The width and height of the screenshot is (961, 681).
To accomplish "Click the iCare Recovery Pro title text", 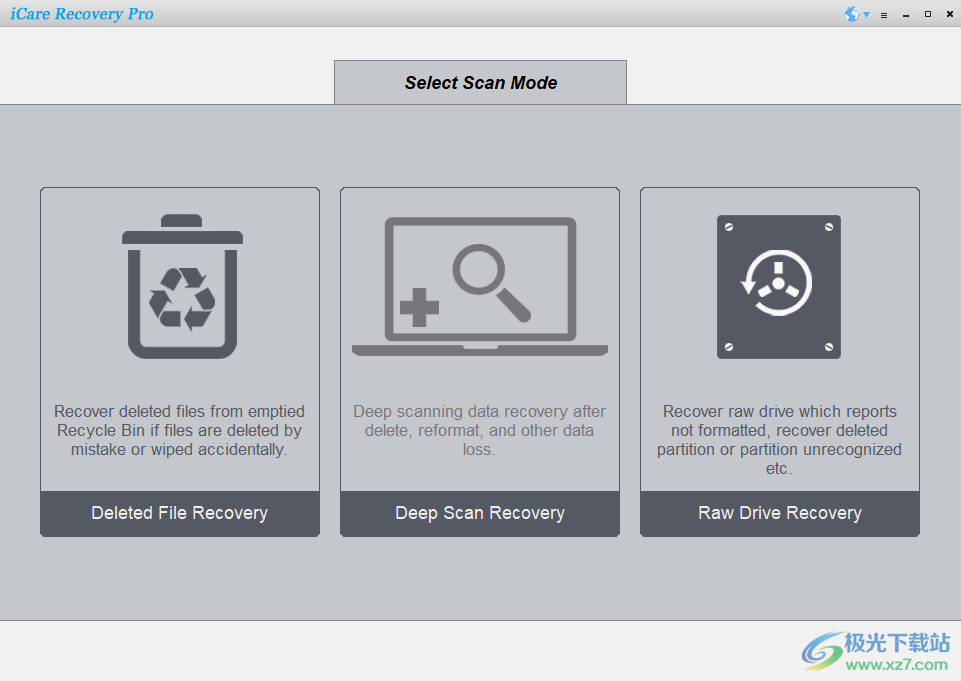I will click(x=82, y=13).
